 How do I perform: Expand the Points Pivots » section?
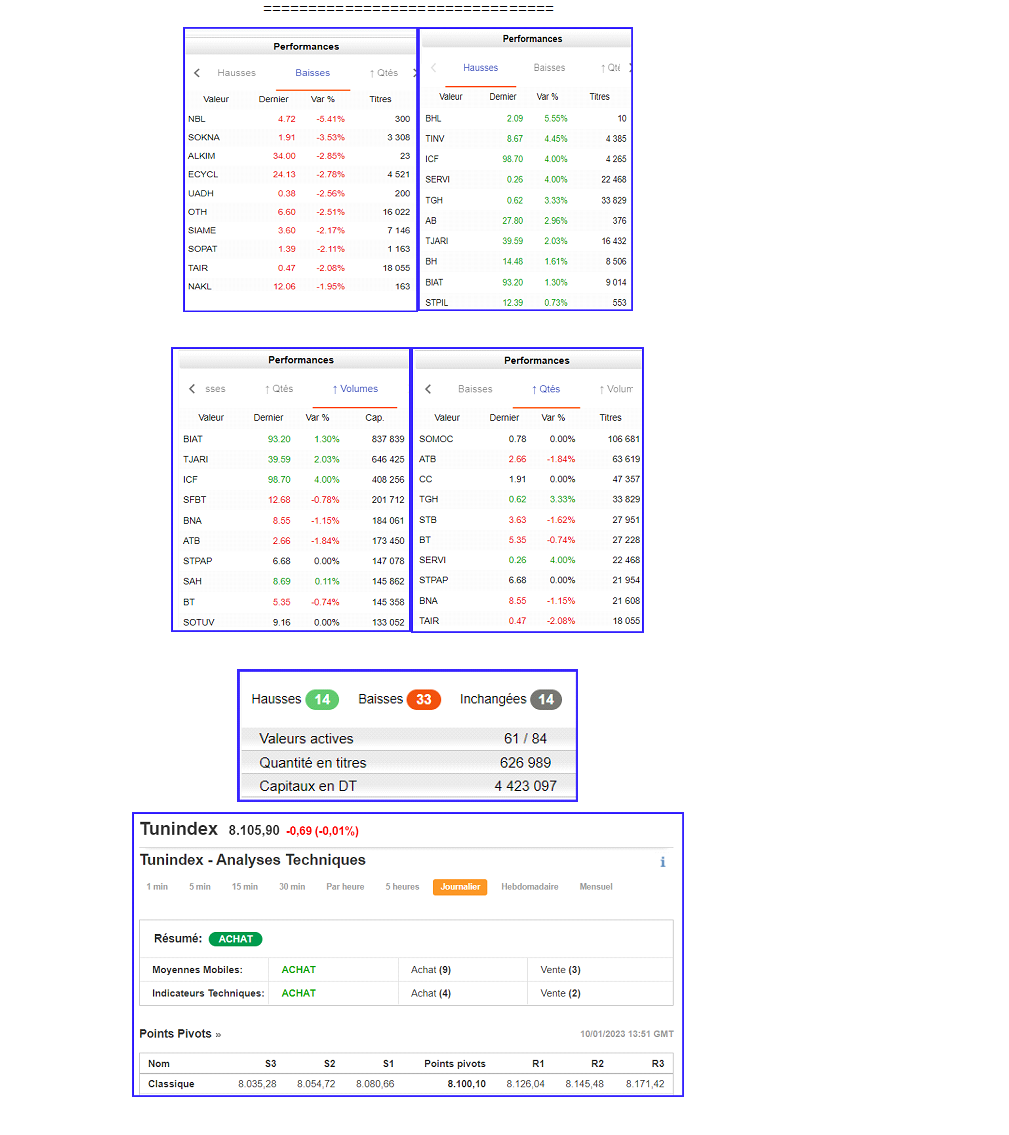[180, 1034]
